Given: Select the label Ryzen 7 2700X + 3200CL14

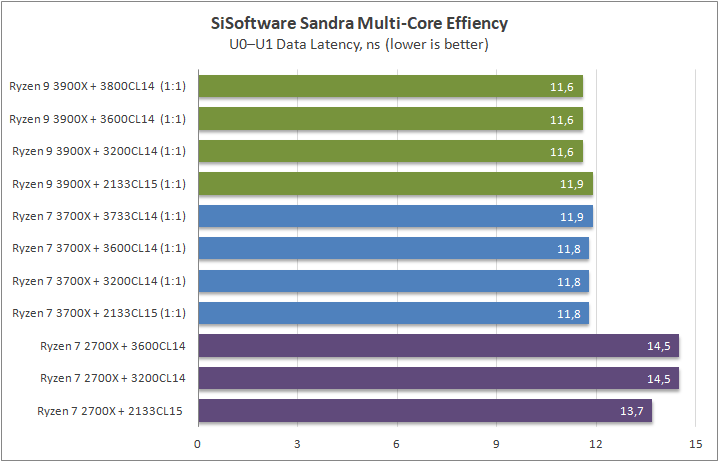Looking at the screenshot, I should (x=113, y=378).
